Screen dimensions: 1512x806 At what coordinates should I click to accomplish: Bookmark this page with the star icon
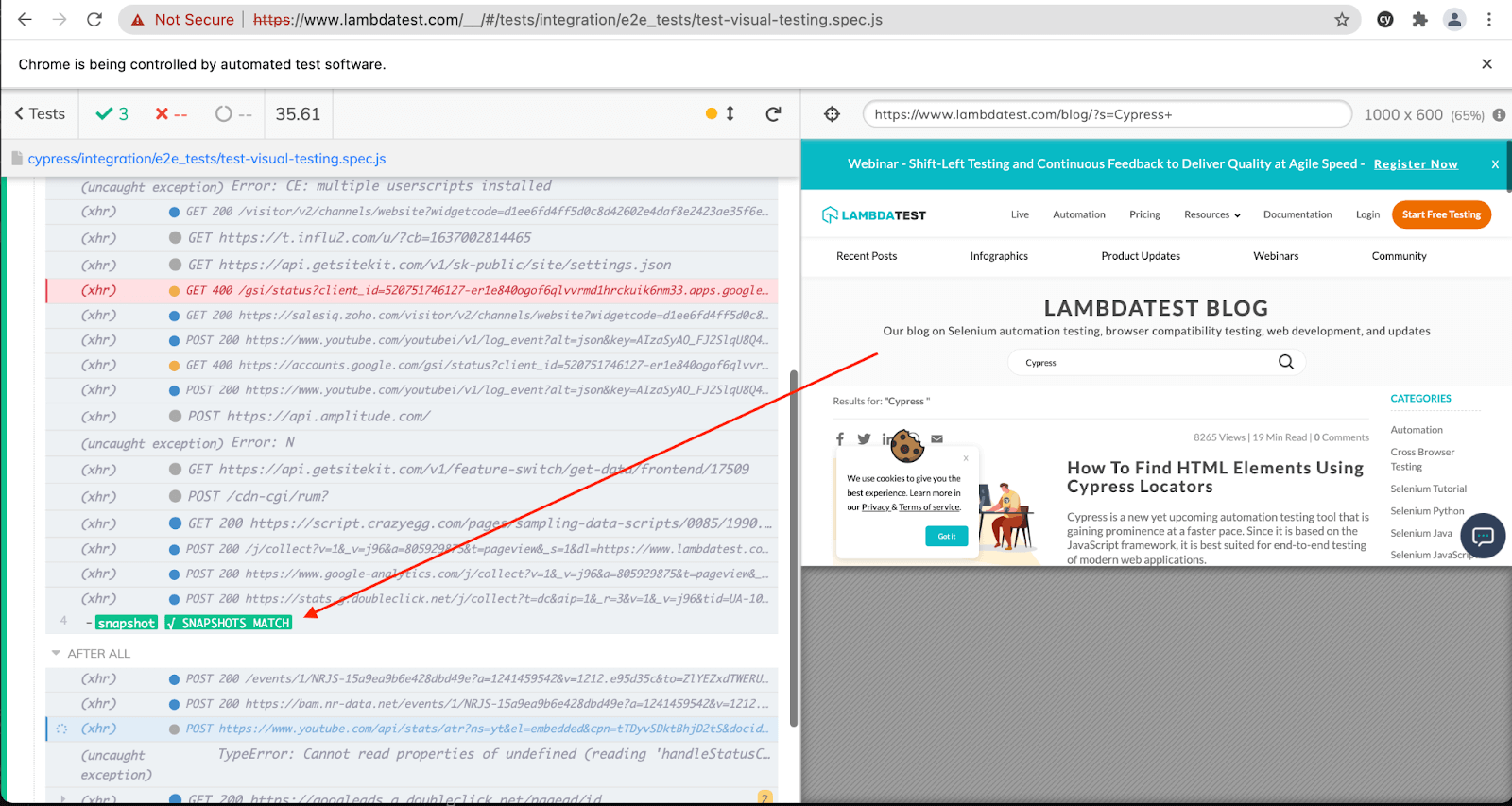coord(1342,20)
